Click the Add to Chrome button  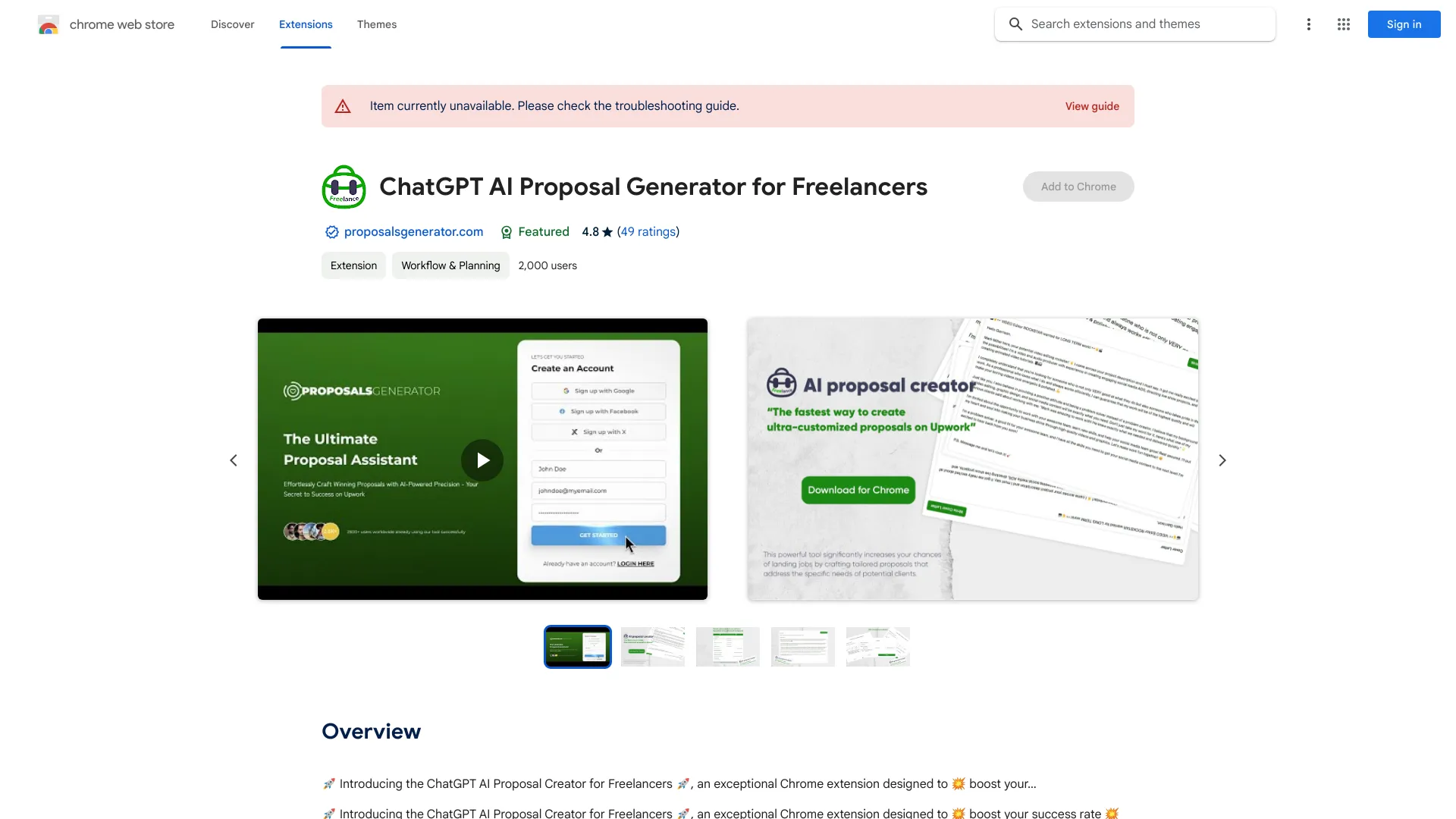[1078, 186]
